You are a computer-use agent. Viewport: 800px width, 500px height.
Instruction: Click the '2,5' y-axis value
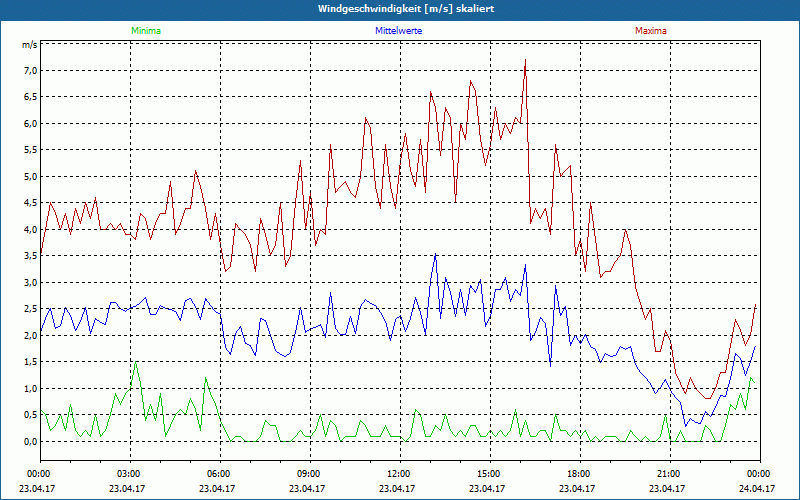[x=30, y=309]
